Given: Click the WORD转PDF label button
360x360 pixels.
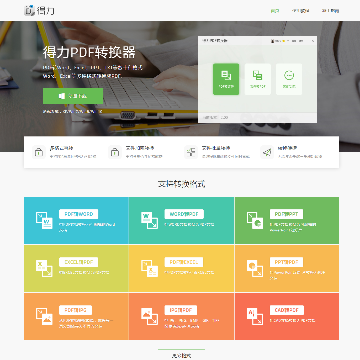Looking at the screenshot, I should [184, 214].
